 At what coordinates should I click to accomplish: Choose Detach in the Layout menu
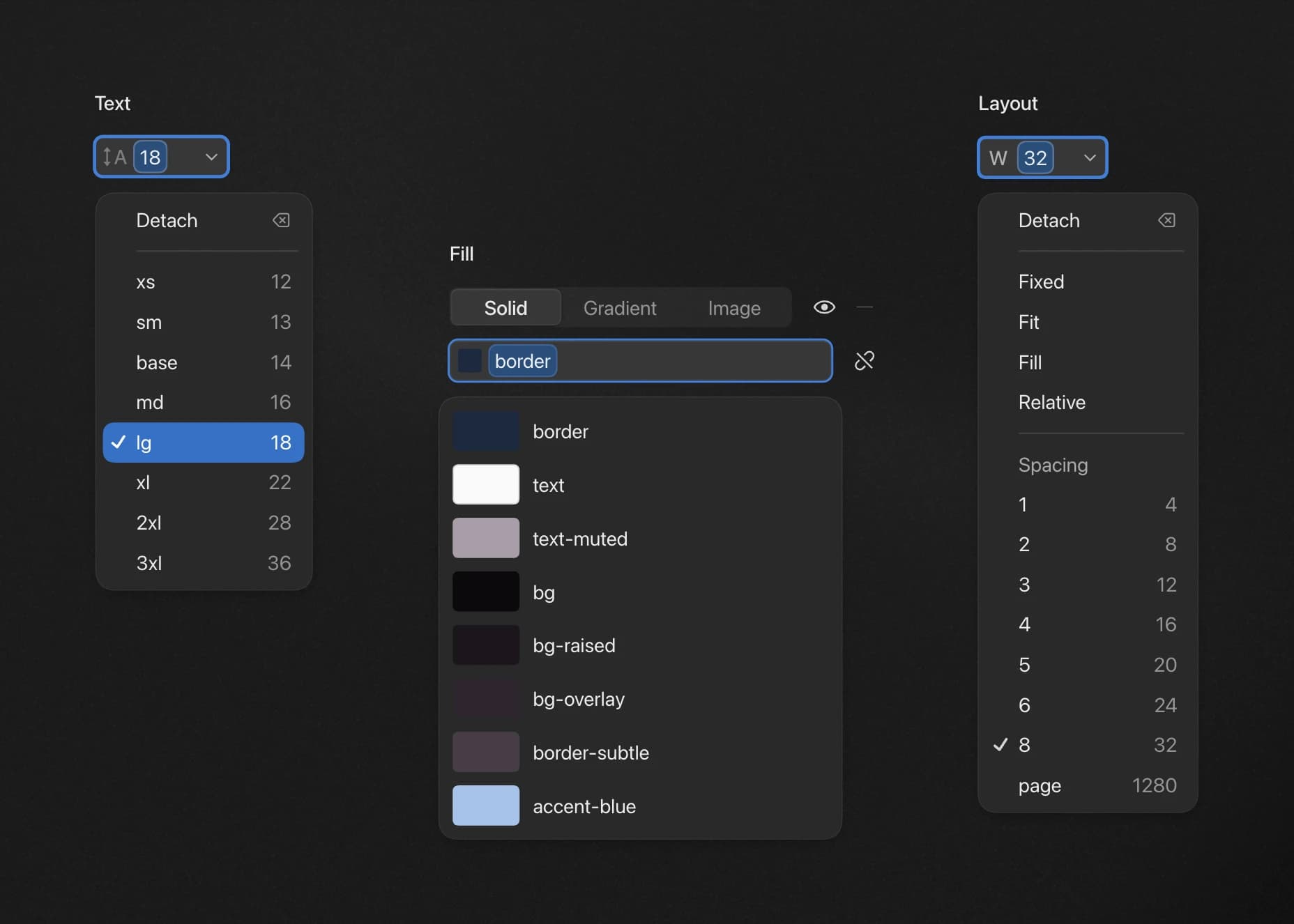[1088, 220]
